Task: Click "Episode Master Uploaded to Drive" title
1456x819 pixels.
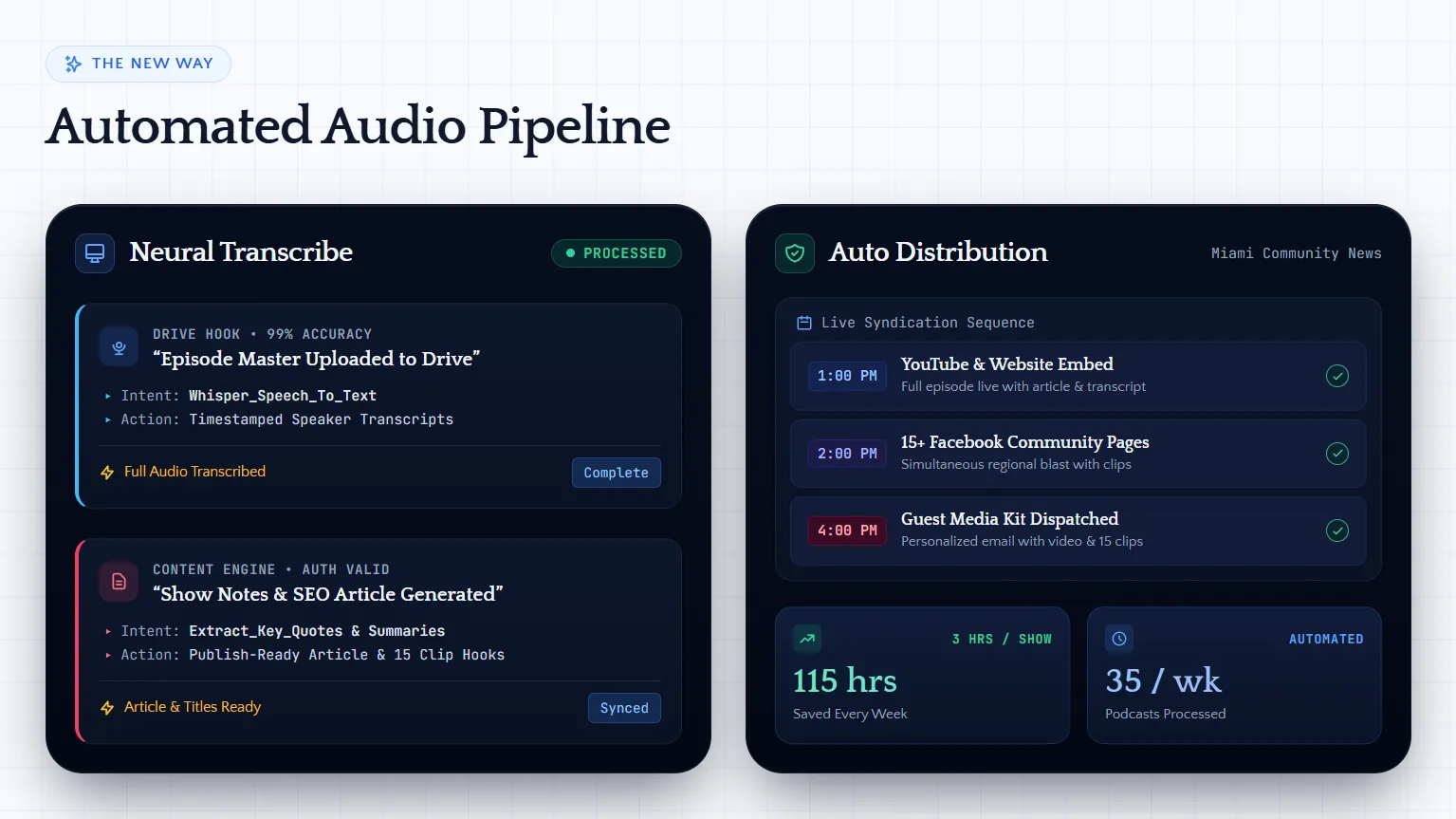Action: (317, 359)
